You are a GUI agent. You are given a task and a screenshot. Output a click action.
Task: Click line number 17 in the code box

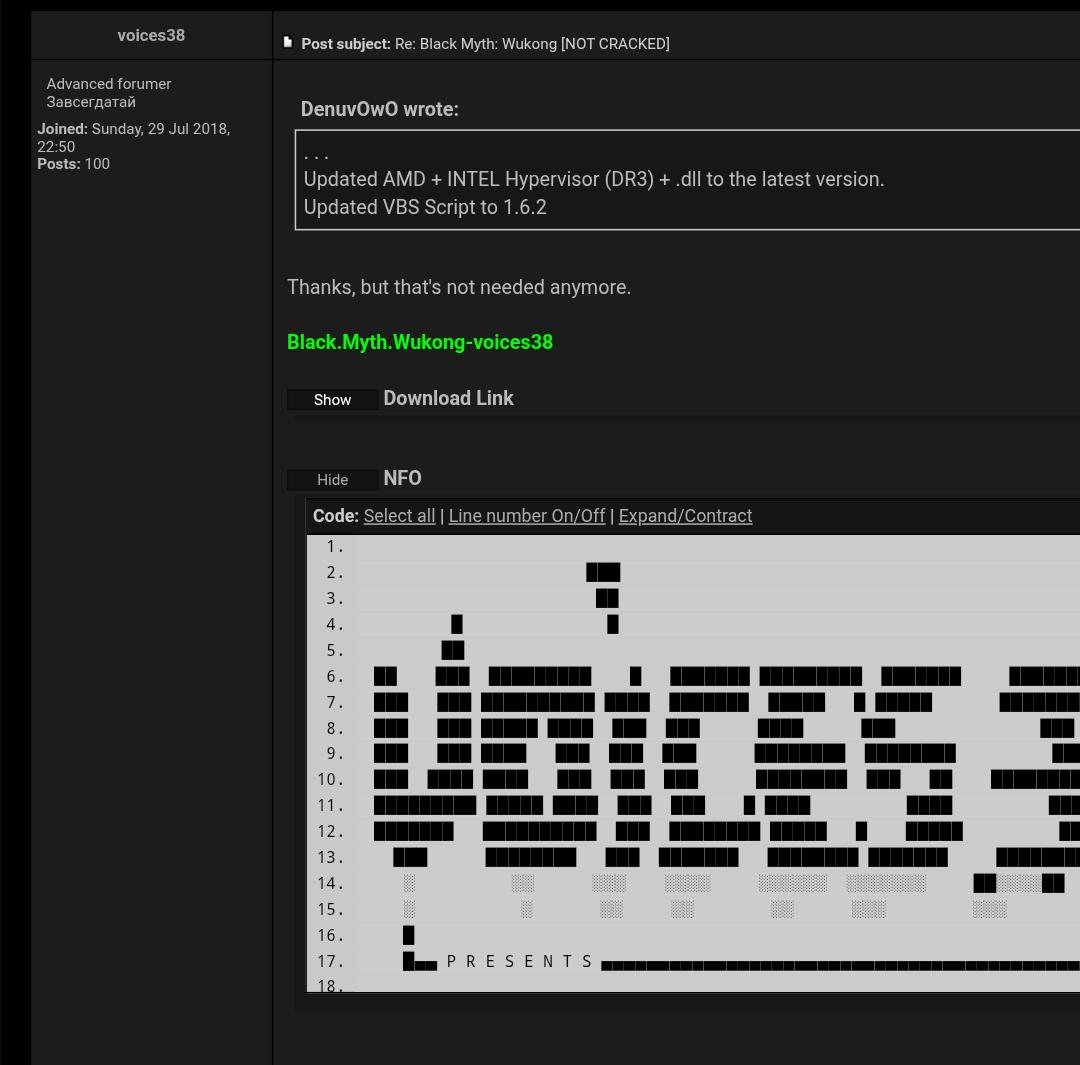(330, 961)
